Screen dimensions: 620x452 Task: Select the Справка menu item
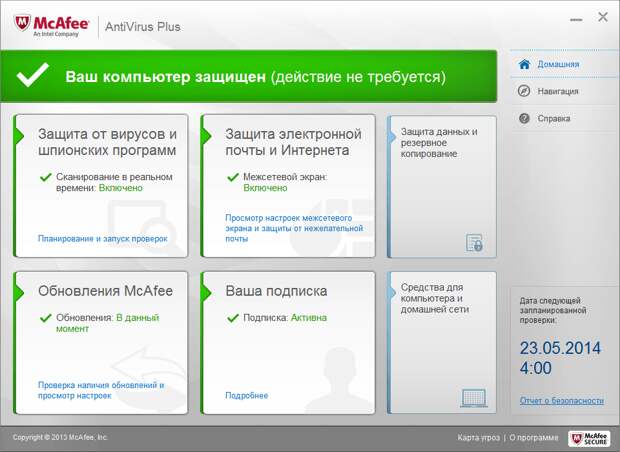click(x=563, y=118)
